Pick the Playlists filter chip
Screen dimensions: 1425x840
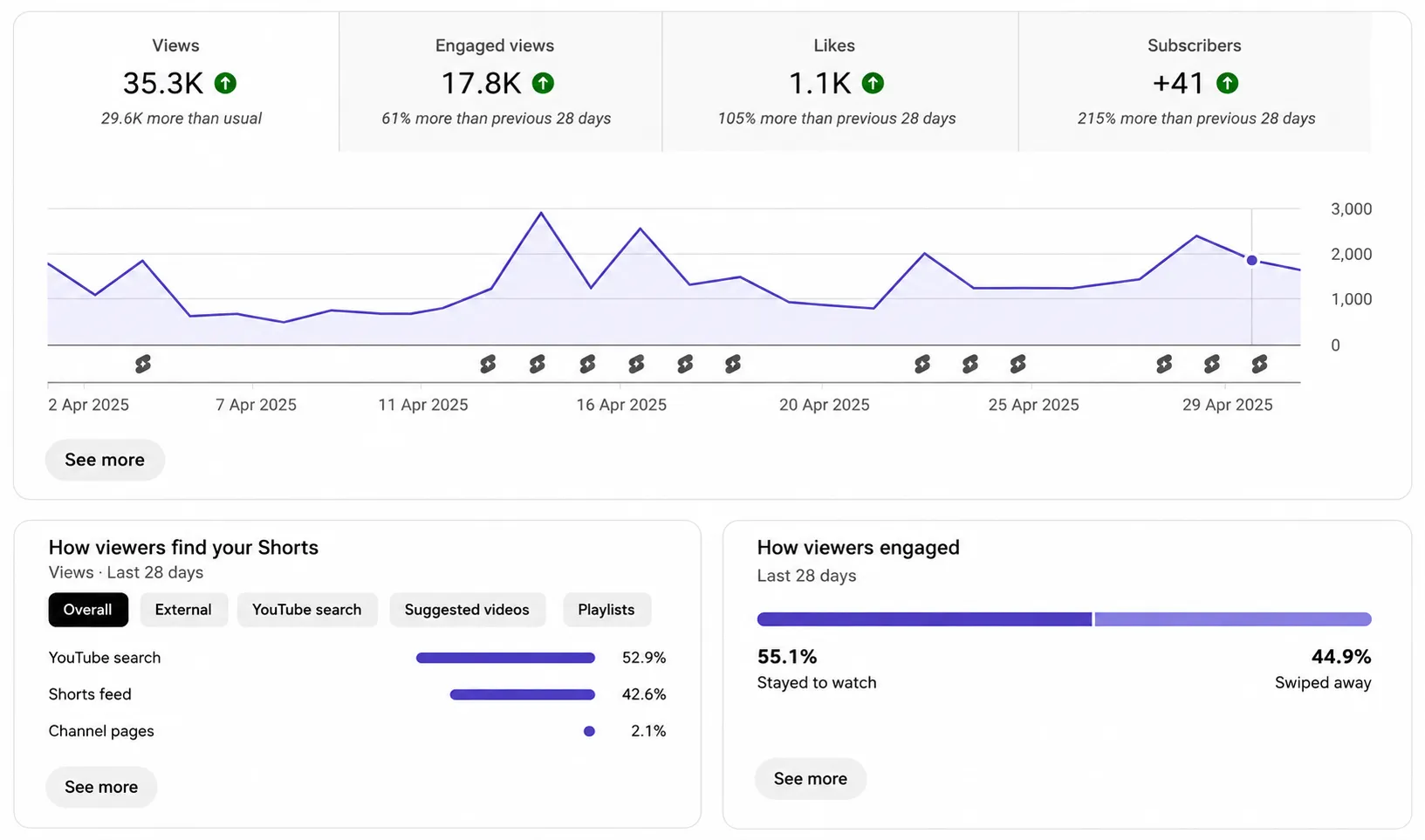[606, 610]
